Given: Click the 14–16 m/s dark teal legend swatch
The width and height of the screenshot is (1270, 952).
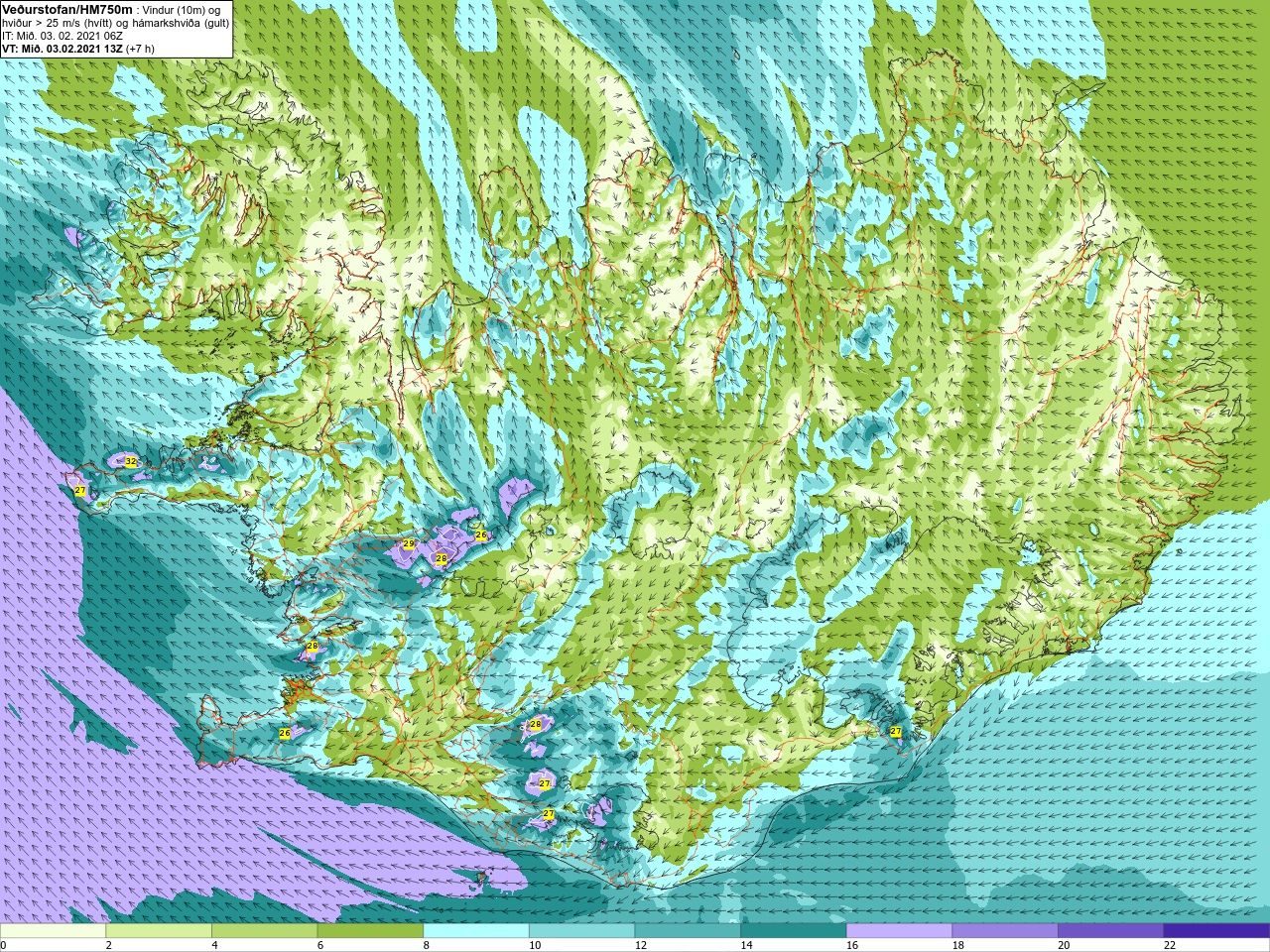Looking at the screenshot, I should coord(794,931).
